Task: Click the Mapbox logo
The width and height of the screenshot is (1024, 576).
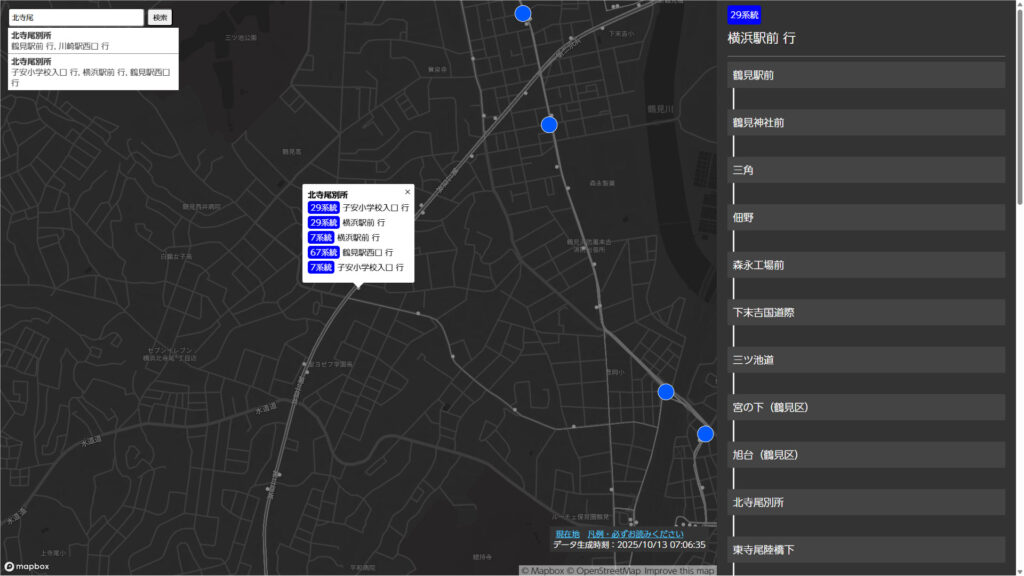Action: (x=26, y=566)
